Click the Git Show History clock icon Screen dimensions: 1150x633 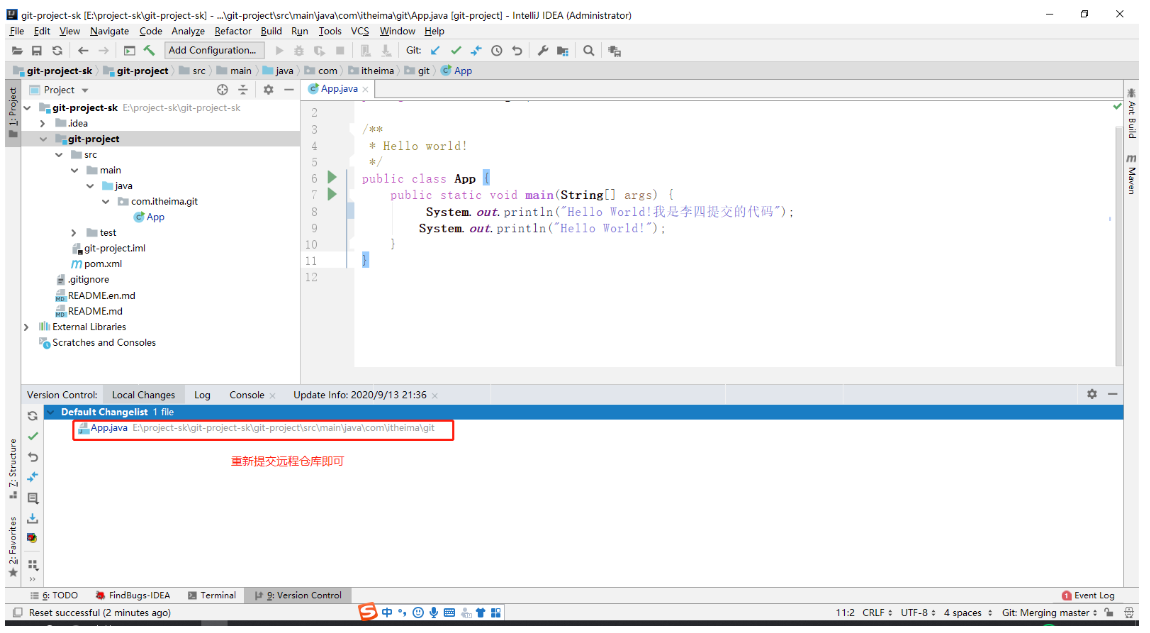[x=497, y=51]
